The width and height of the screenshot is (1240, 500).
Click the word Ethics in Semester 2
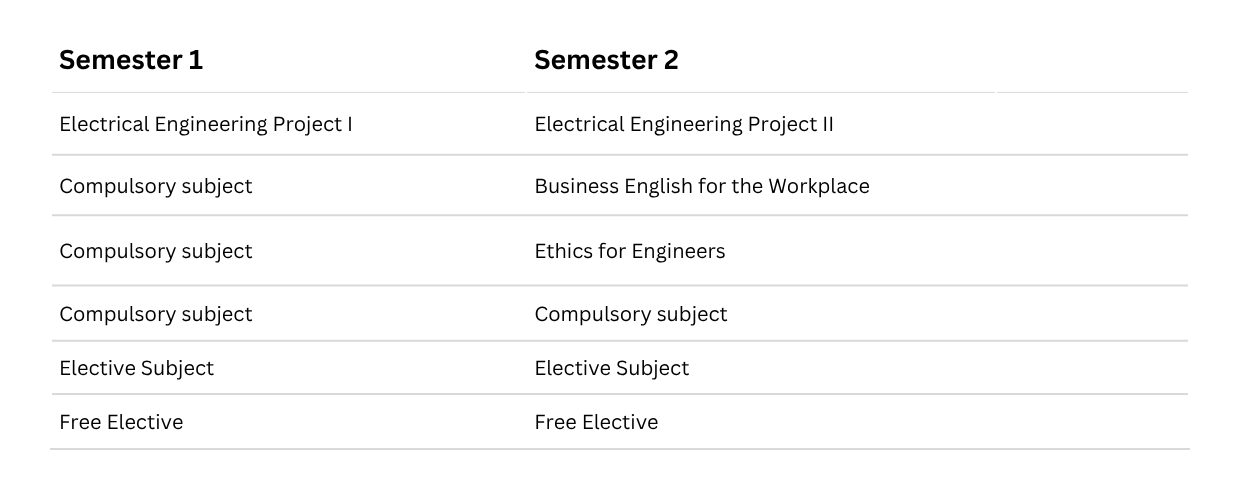pyautogui.click(x=563, y=251)
